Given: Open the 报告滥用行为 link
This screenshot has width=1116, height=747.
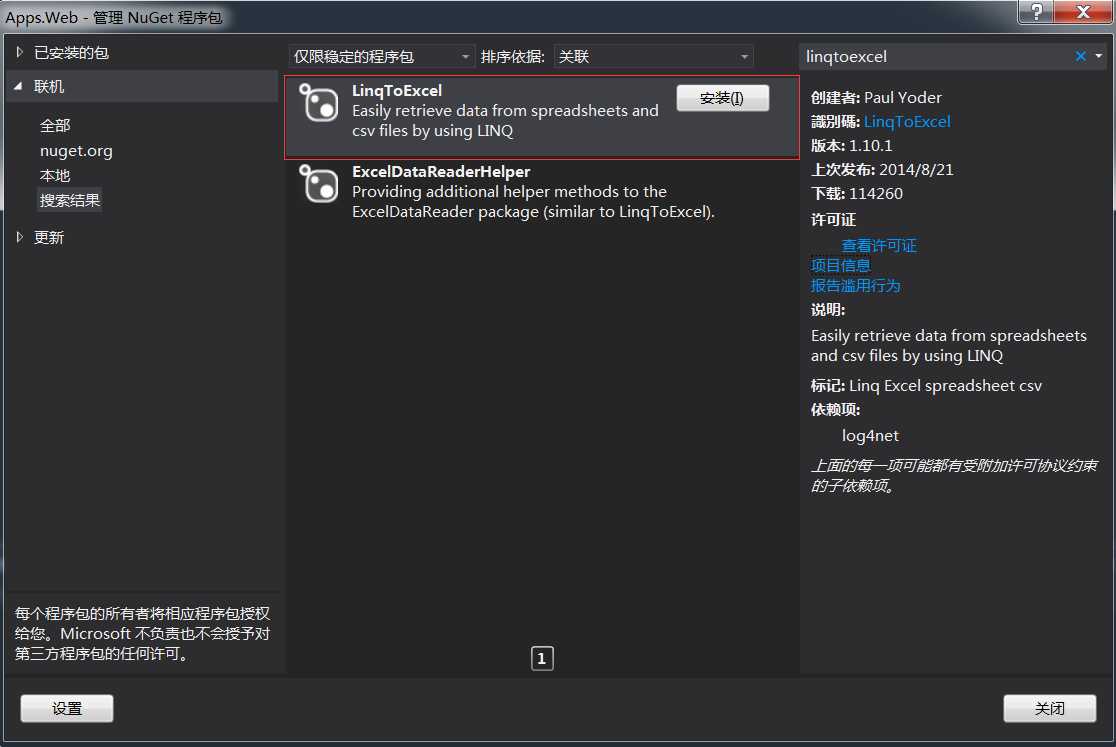Looking at the screenshot, I should (x=856, y=285).
